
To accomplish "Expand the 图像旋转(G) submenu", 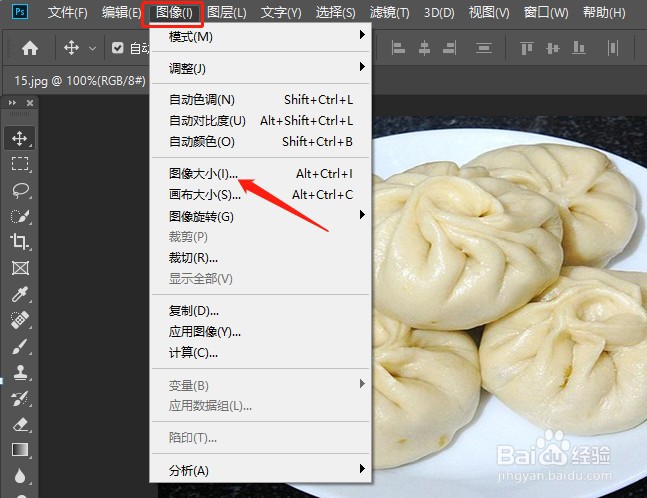I will (260, 216).
